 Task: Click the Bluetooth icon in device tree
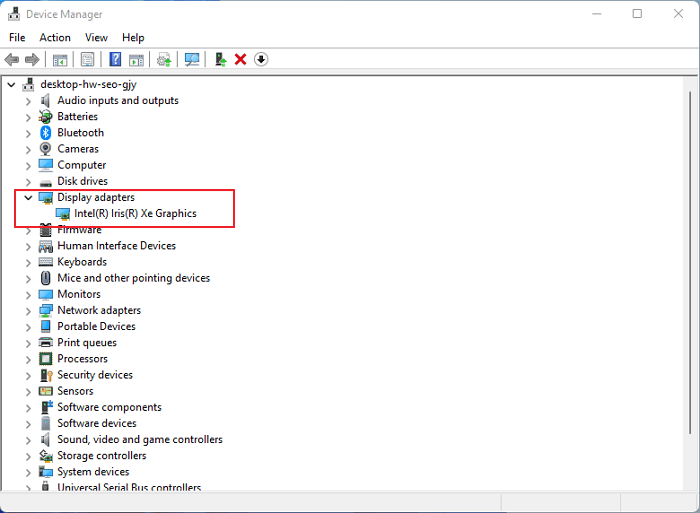pyautogui.click(x=46, y=133)
